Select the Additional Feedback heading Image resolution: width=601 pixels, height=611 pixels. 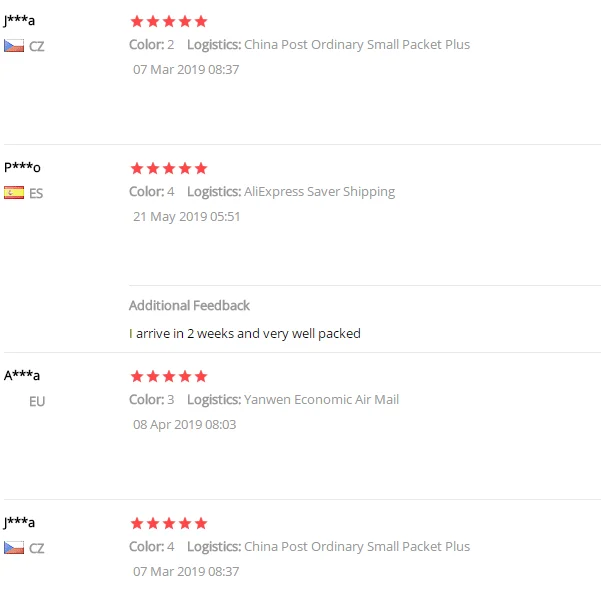click(x=189, y=306)
